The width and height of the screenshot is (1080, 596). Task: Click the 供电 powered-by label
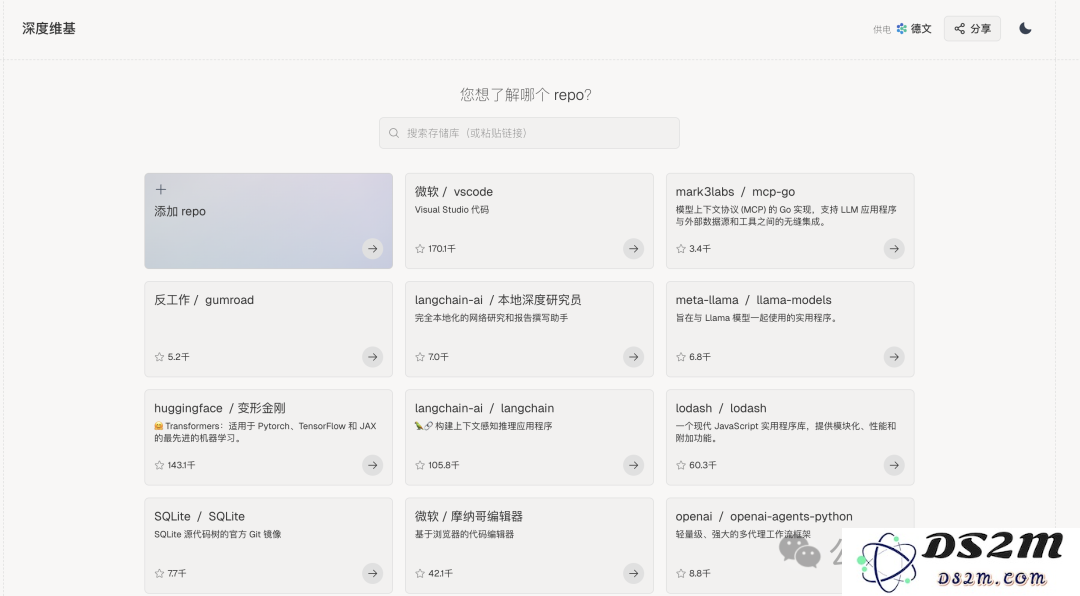point(882,30)
